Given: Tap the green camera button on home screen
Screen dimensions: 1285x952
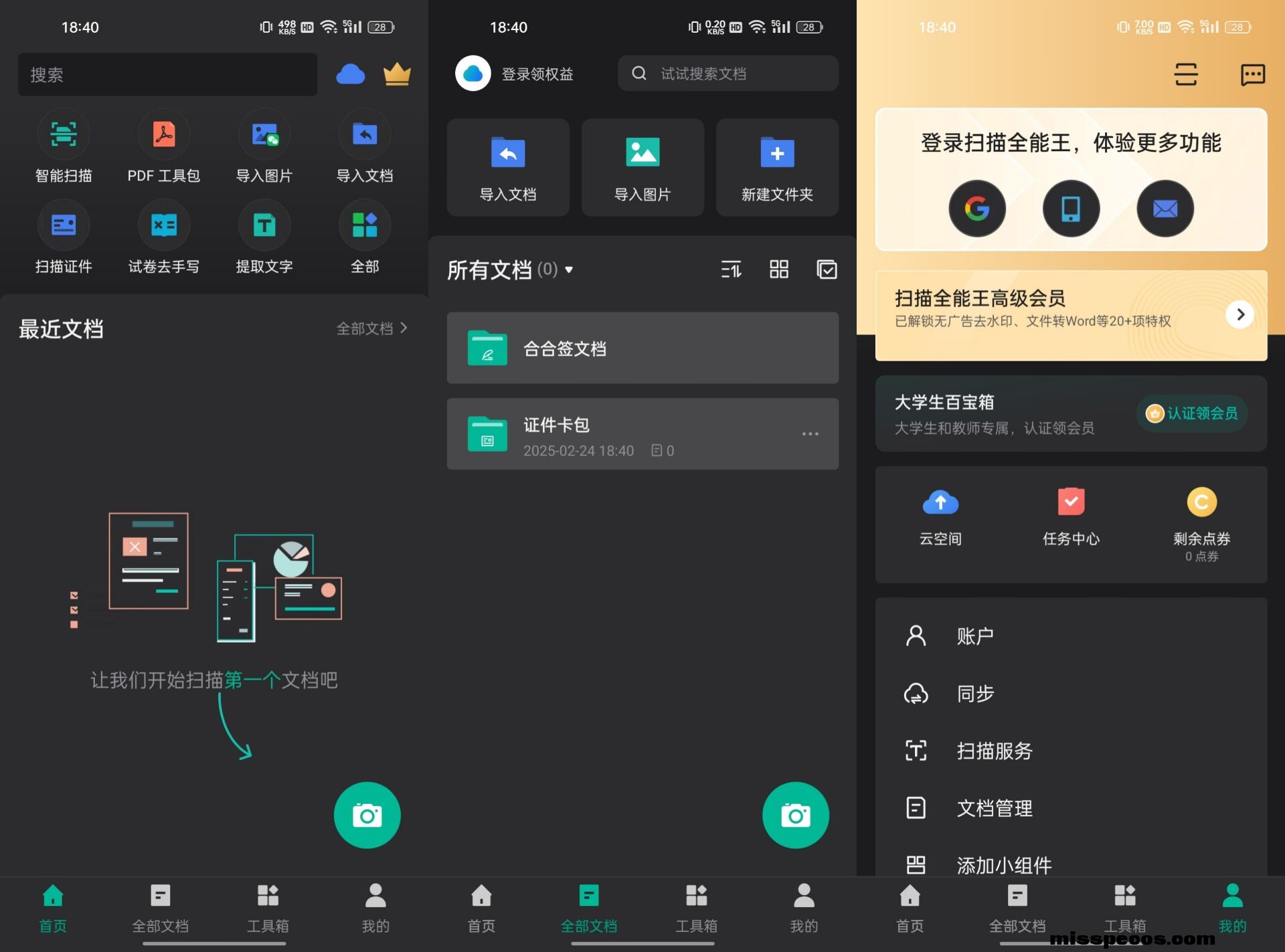Looking at the screenshot, I should (367, 815).
